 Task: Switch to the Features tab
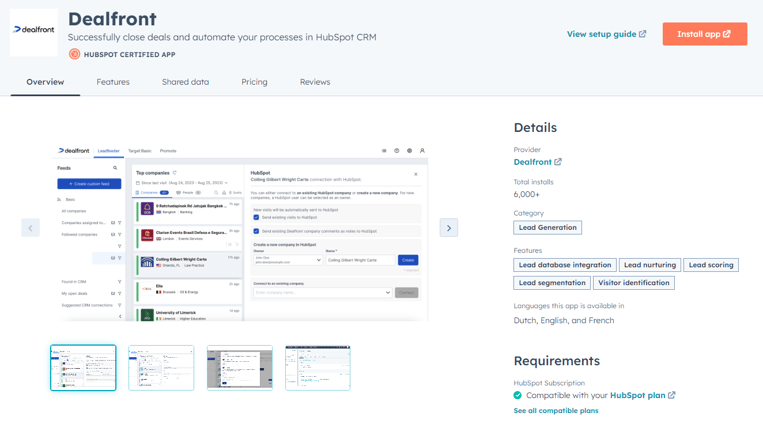[113, 82]
